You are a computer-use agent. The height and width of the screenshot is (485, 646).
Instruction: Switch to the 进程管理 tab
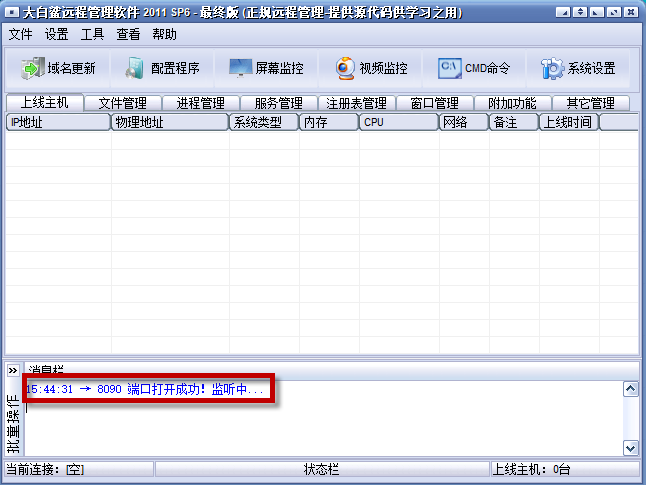point(200,103)
